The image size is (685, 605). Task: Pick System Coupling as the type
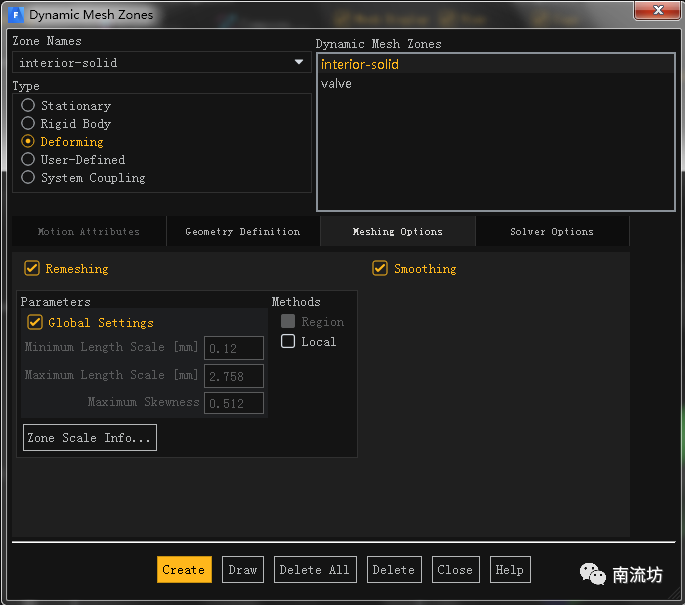pyautogui.click(x=28, y=177)
